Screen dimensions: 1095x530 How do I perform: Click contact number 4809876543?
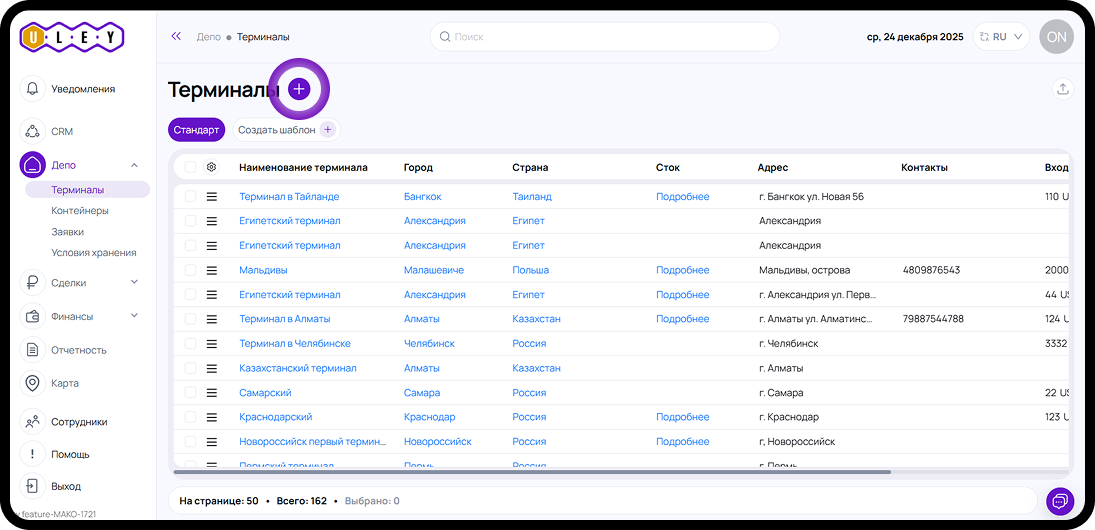pos(931,270)
